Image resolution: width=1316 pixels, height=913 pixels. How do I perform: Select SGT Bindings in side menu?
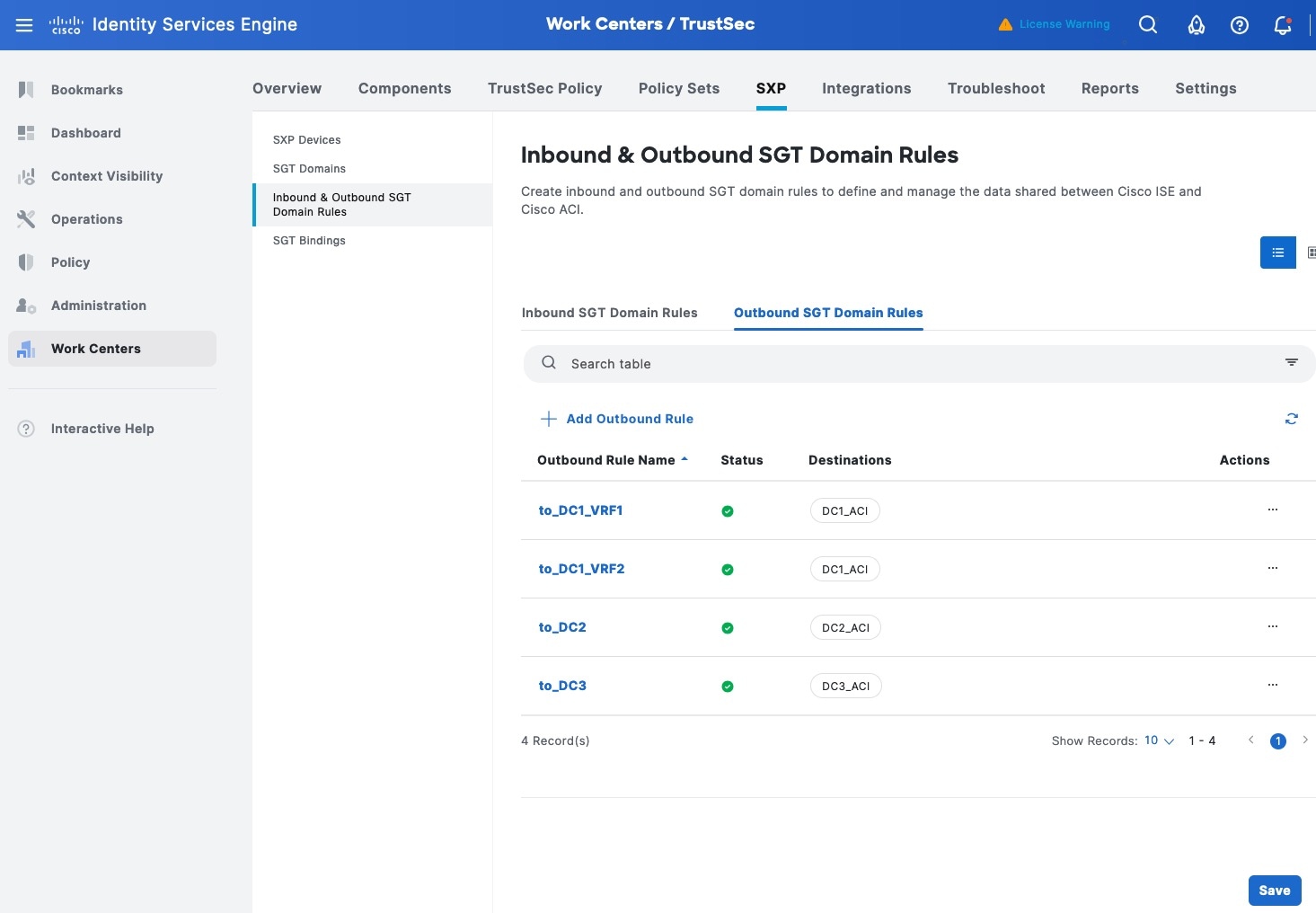point(309,241)
